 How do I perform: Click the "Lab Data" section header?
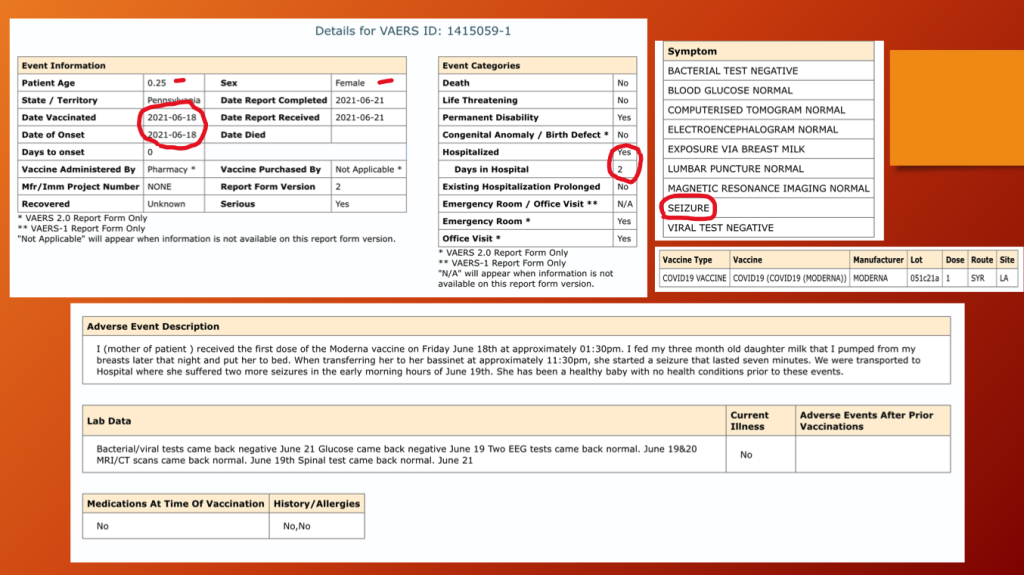point(109,421)
